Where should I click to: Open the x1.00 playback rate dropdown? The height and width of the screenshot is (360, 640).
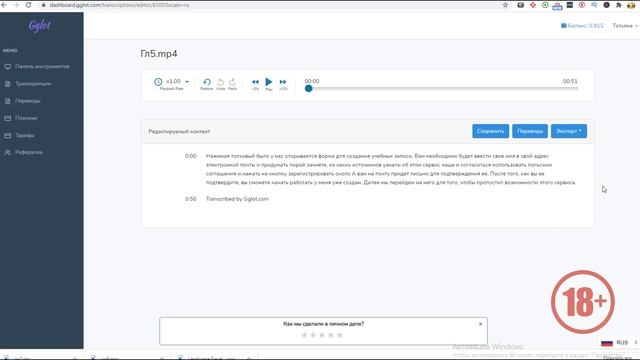point(177,81)
